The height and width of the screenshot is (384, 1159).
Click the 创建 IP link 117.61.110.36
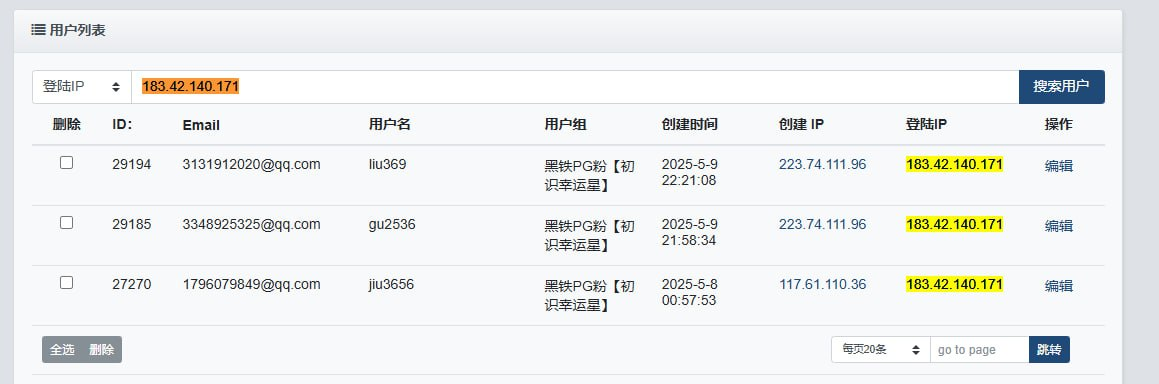click(x=823, y=284)
